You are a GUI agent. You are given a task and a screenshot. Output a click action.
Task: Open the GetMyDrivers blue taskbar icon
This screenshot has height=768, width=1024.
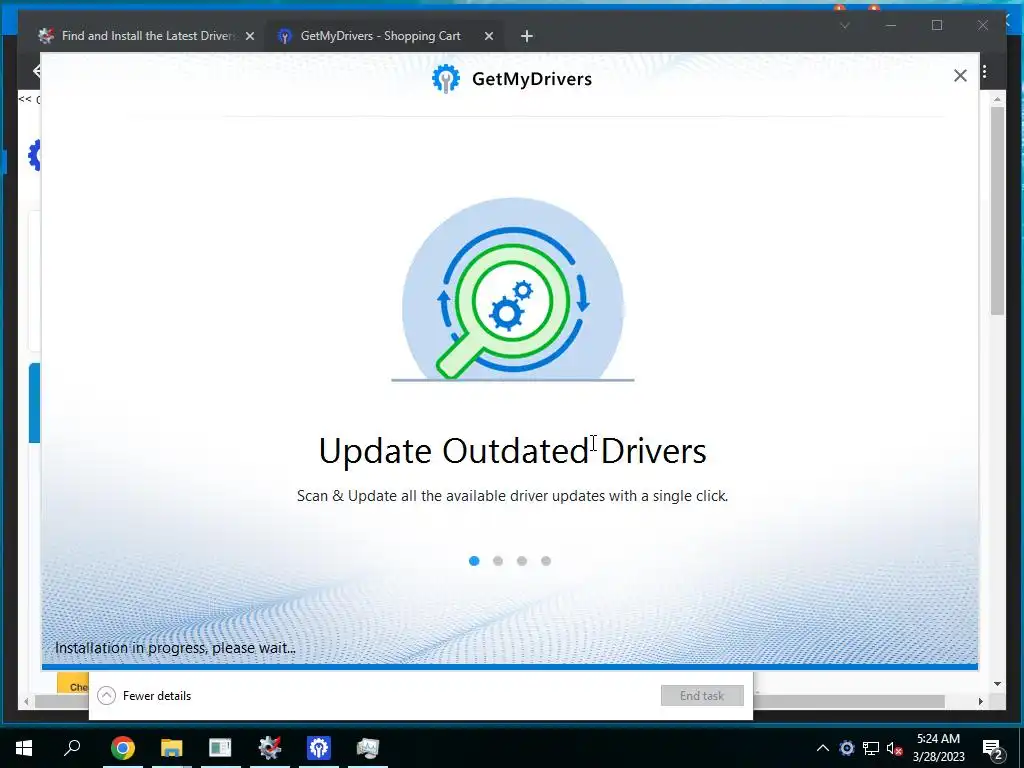[319, 748]
